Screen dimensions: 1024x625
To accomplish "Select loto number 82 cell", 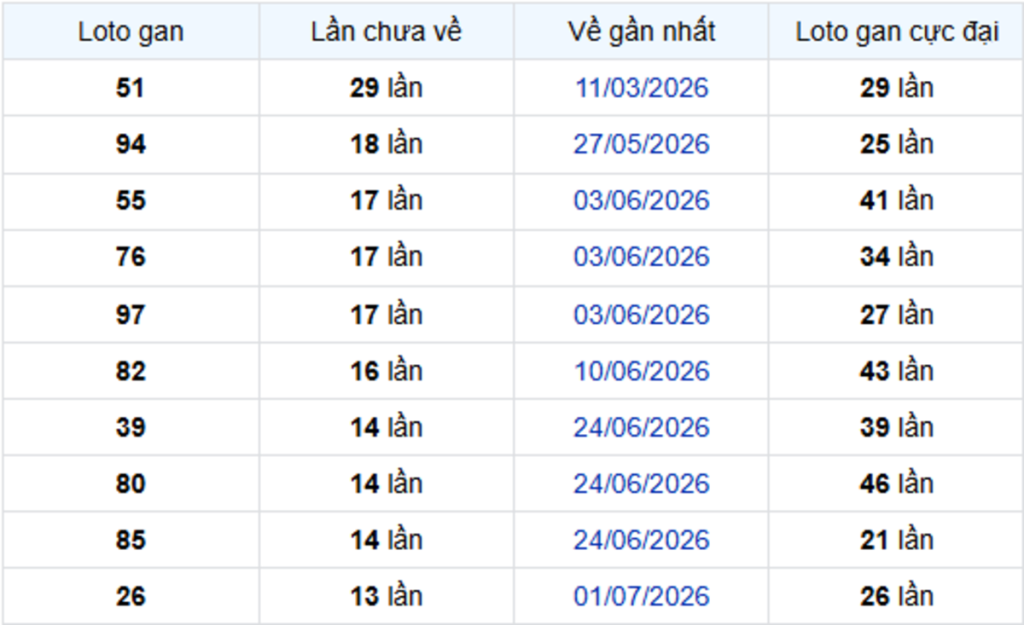I will coord(131,371).
